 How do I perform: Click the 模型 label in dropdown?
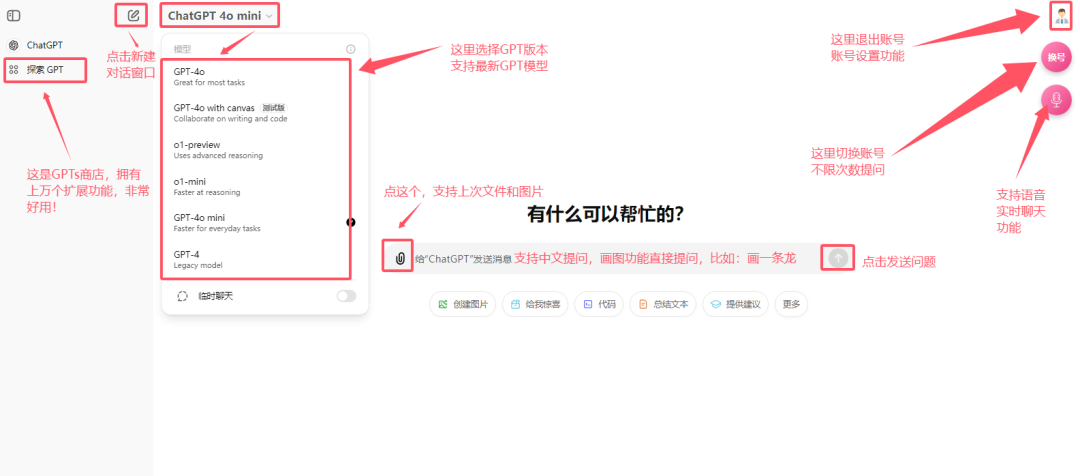(182, 50)
